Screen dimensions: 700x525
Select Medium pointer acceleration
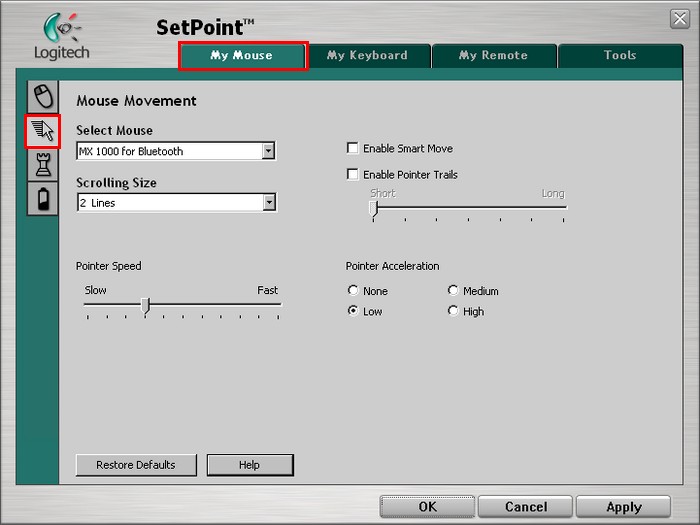[x=453, y=291]
